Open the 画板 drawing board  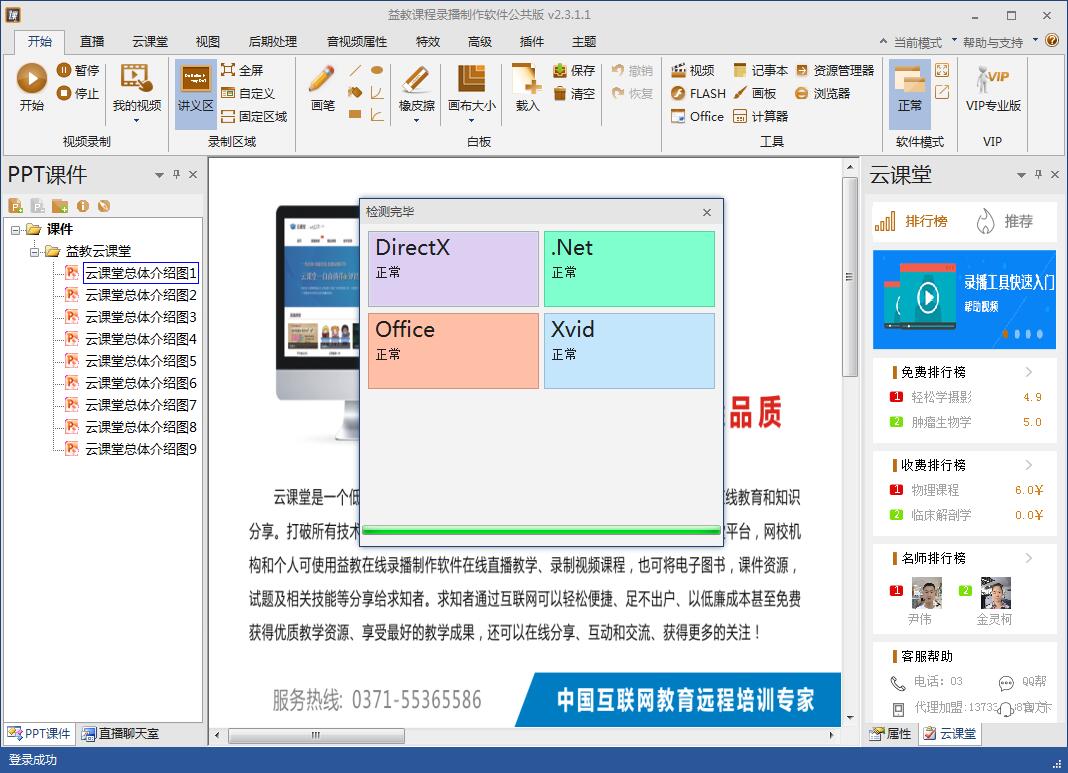point(755,93)
